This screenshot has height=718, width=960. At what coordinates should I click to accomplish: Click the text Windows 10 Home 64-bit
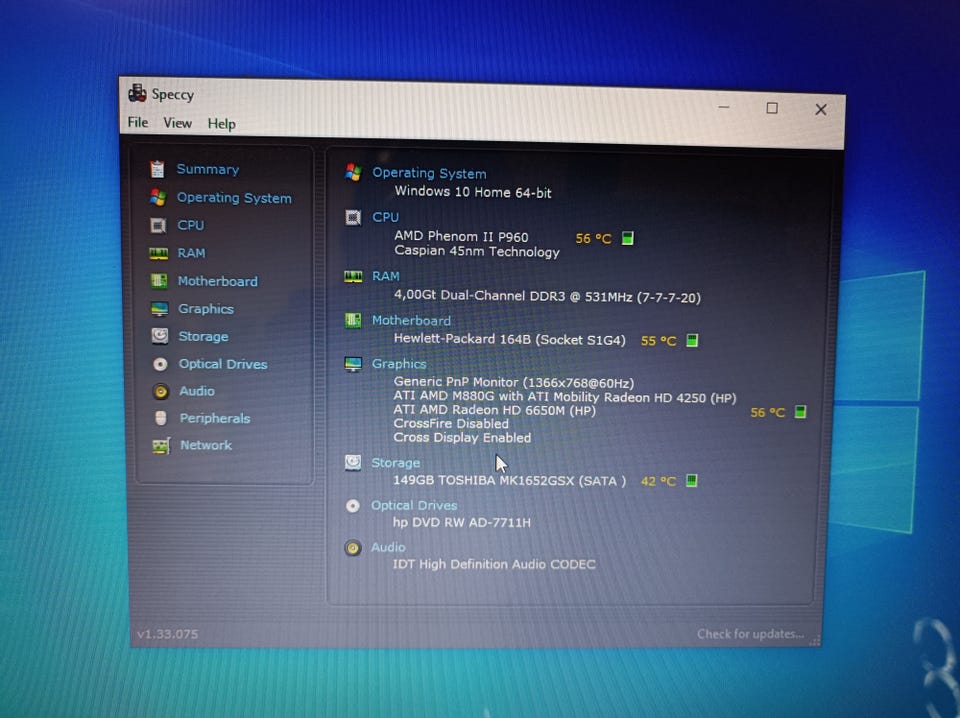pos(473,192)
